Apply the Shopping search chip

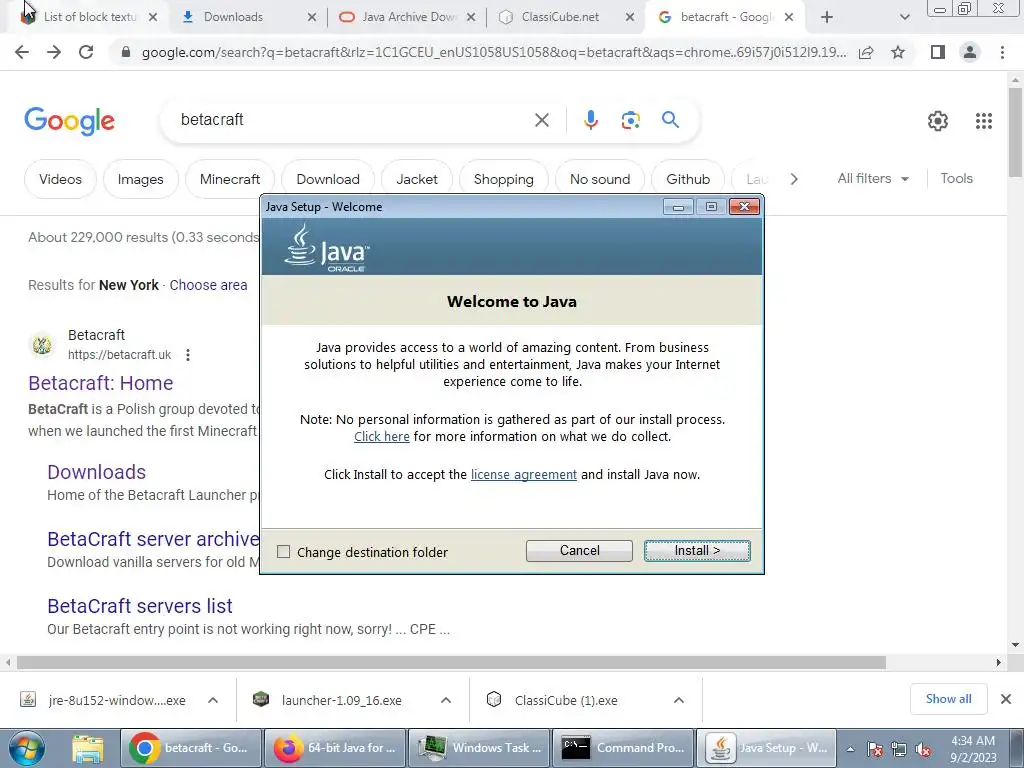[504, 179]
